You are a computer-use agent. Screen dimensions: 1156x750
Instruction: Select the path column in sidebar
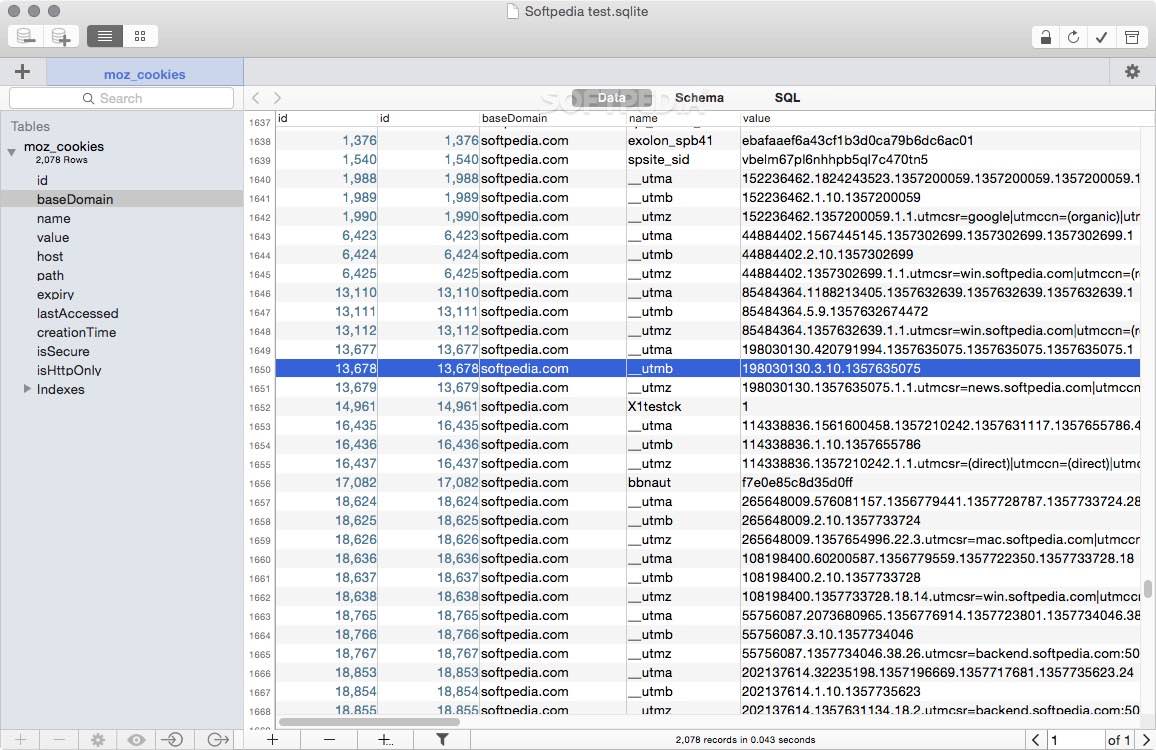[x=50, y=276]
